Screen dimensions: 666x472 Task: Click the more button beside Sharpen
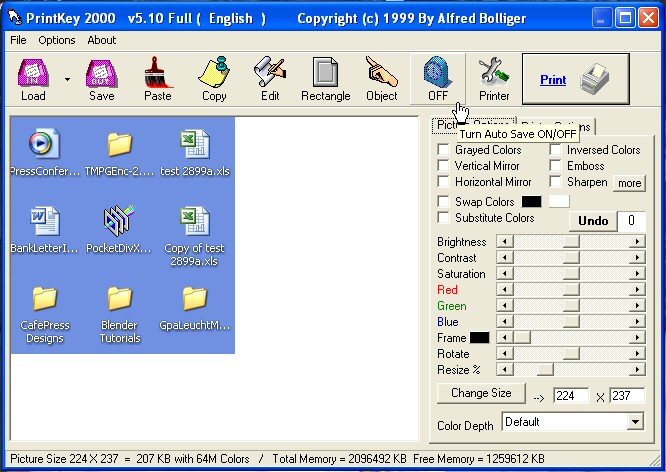point(629,183)
